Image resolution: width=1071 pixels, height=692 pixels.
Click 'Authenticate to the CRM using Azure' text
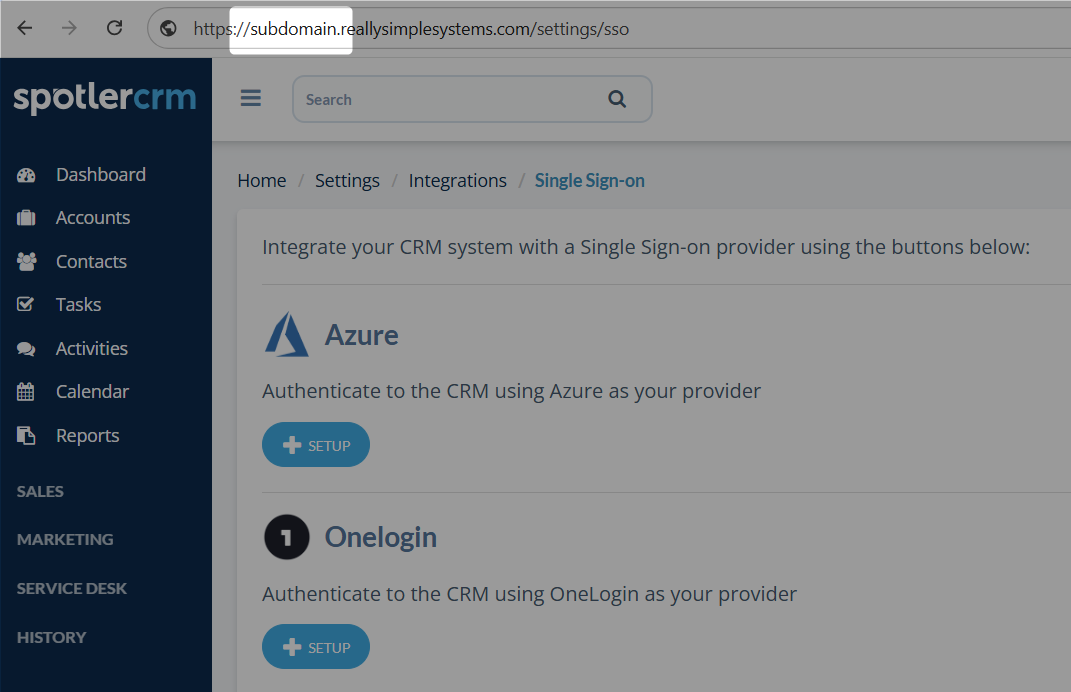[512, 391]
